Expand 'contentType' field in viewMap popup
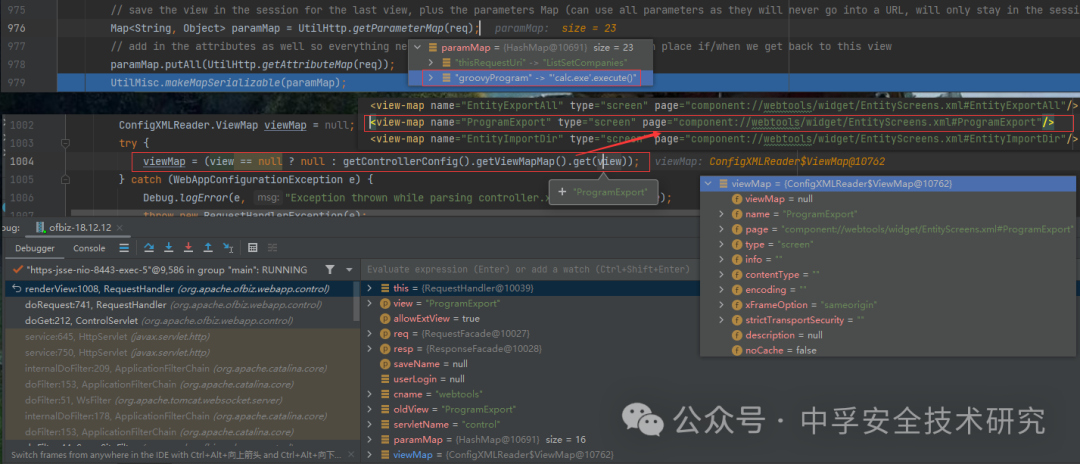1080x464 pixels. tap(721, 275)
